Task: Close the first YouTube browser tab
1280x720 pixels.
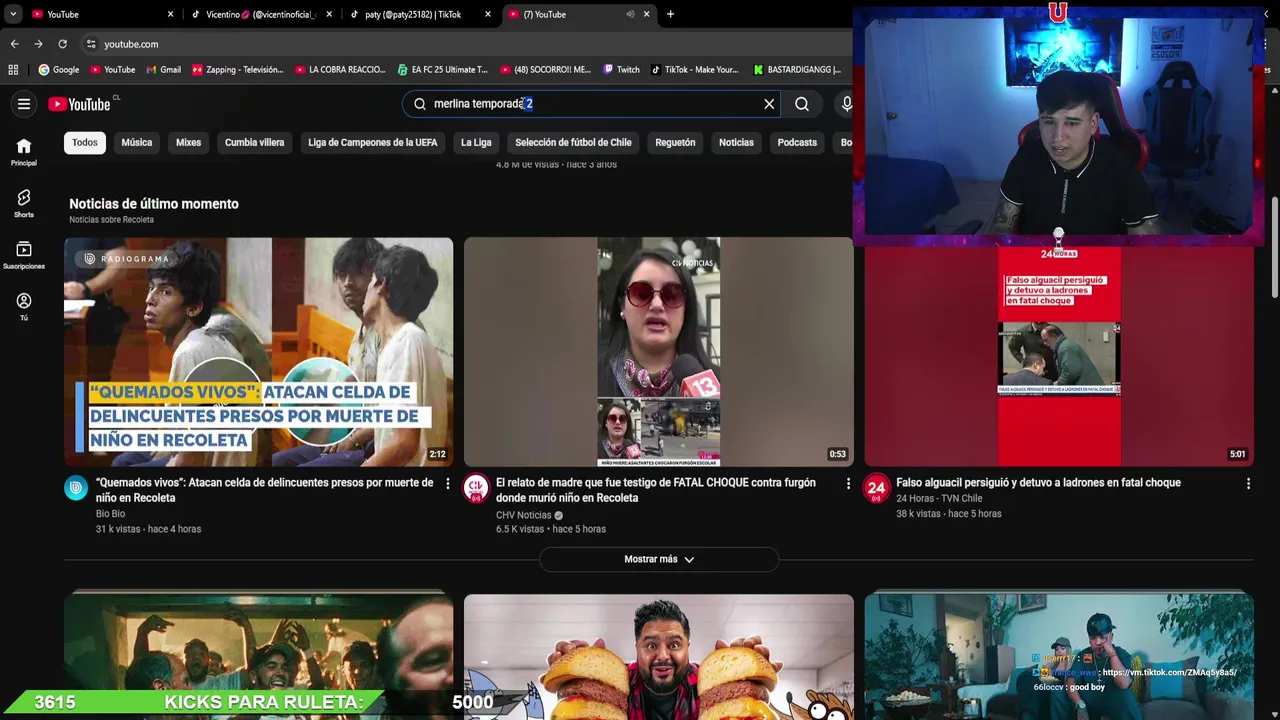Action: 170,14
